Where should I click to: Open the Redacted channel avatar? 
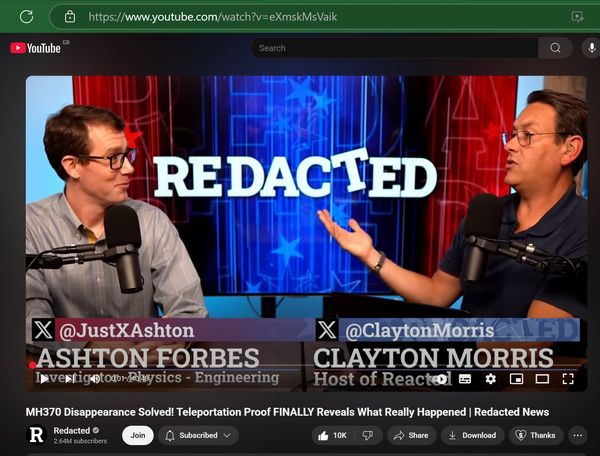click(x=36, y=435)
